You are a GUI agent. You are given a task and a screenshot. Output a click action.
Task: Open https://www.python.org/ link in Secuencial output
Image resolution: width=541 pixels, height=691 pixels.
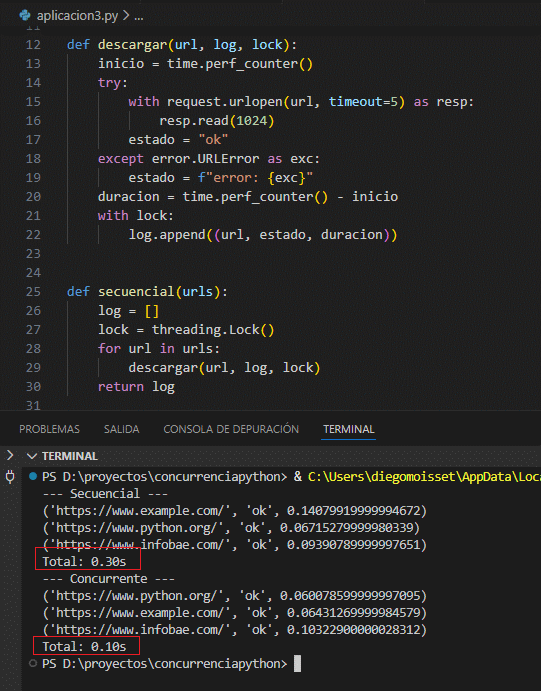[137, 528]
